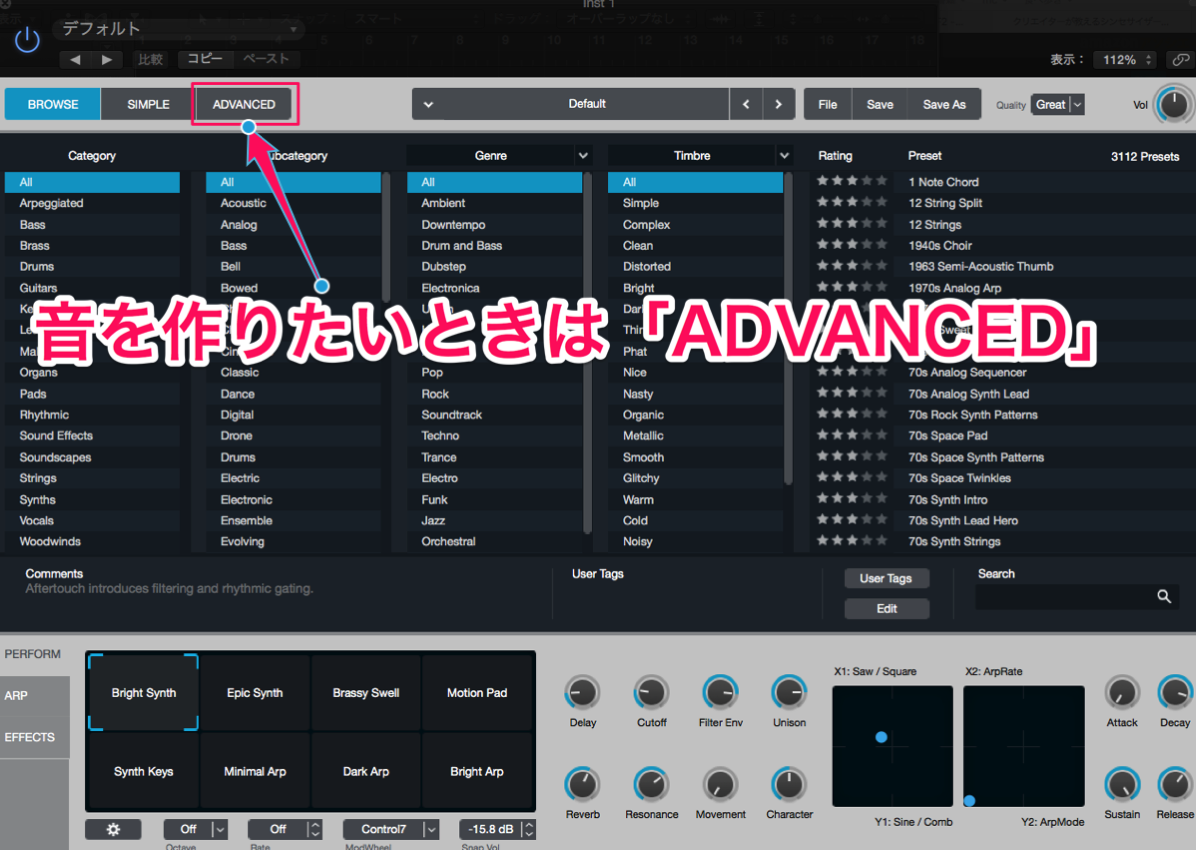Image resolution: width=1196 pixels, height=850 pixels.
Task: Click the search magnifier icon
Action: click(1164, 597)
